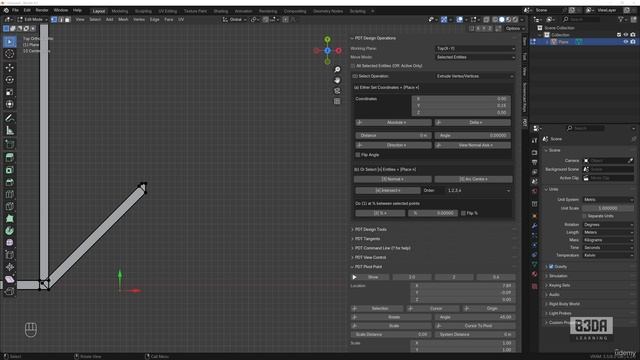The width and height of the screenshot is (640, 360).
Task: Open the File menu
Action: pyautogui.click(x=15, y=10)
